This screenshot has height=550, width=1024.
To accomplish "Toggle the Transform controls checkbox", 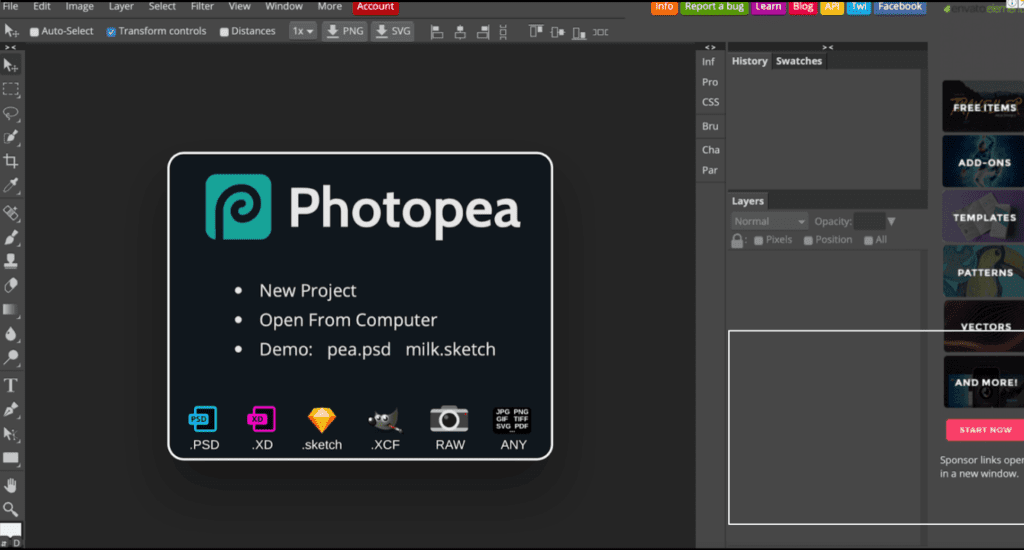I will tap(111, 31).
